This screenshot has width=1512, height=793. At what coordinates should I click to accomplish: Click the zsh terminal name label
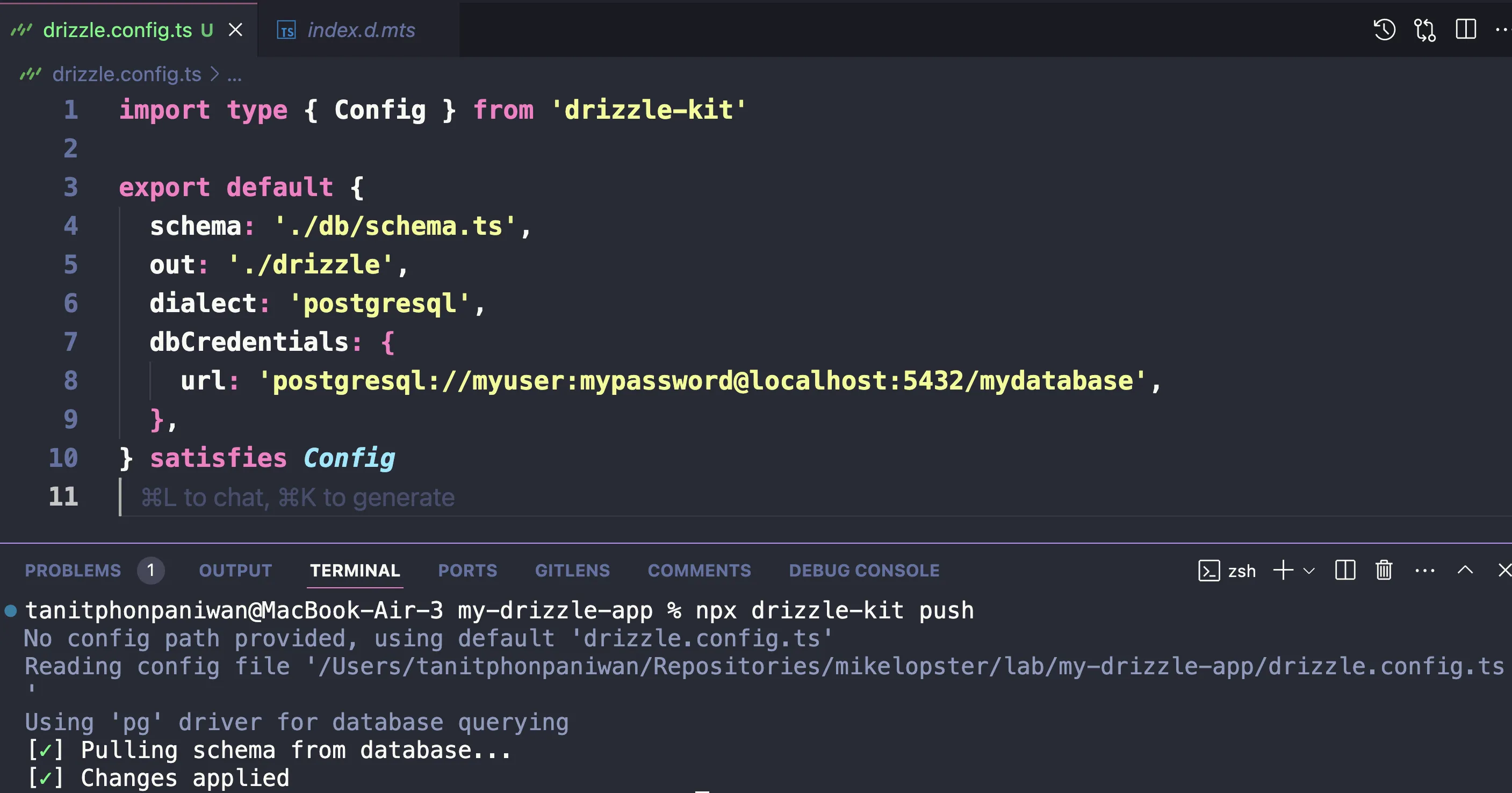(1242, 571)
